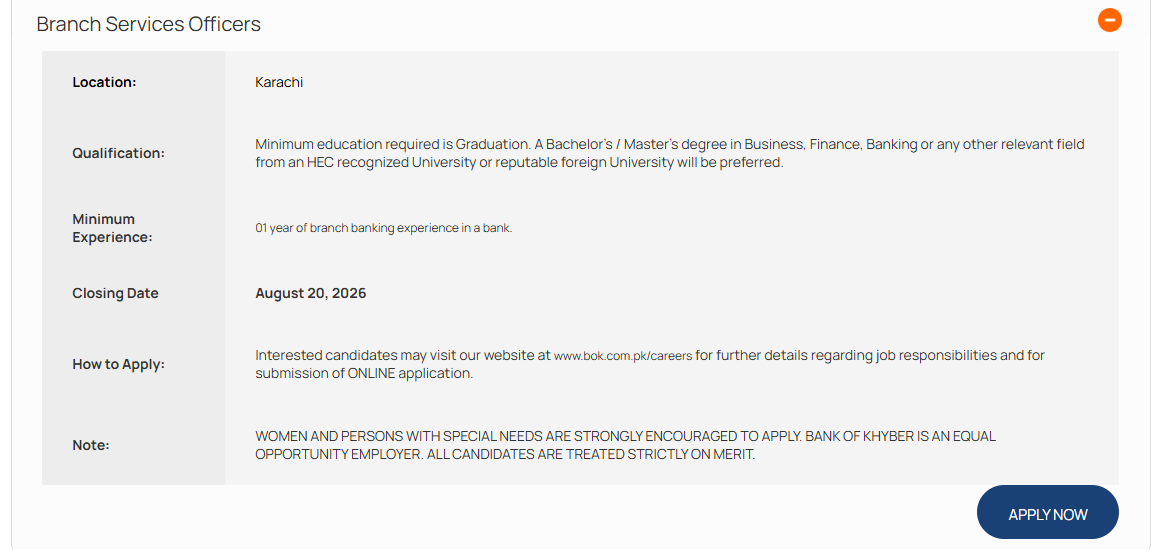Viewport: 1156px width, 551px height.
Task: Click the Karachi location value
Action: tap(279, 82)
